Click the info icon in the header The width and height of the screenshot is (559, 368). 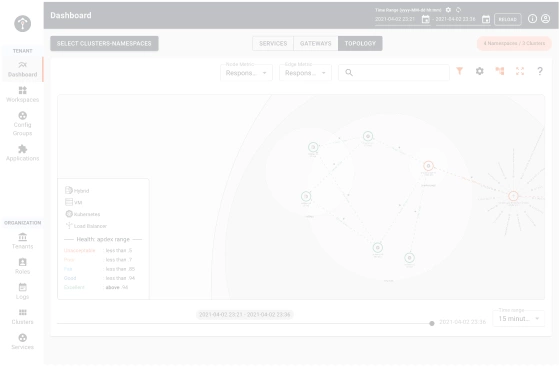click(x=532, y=19)
